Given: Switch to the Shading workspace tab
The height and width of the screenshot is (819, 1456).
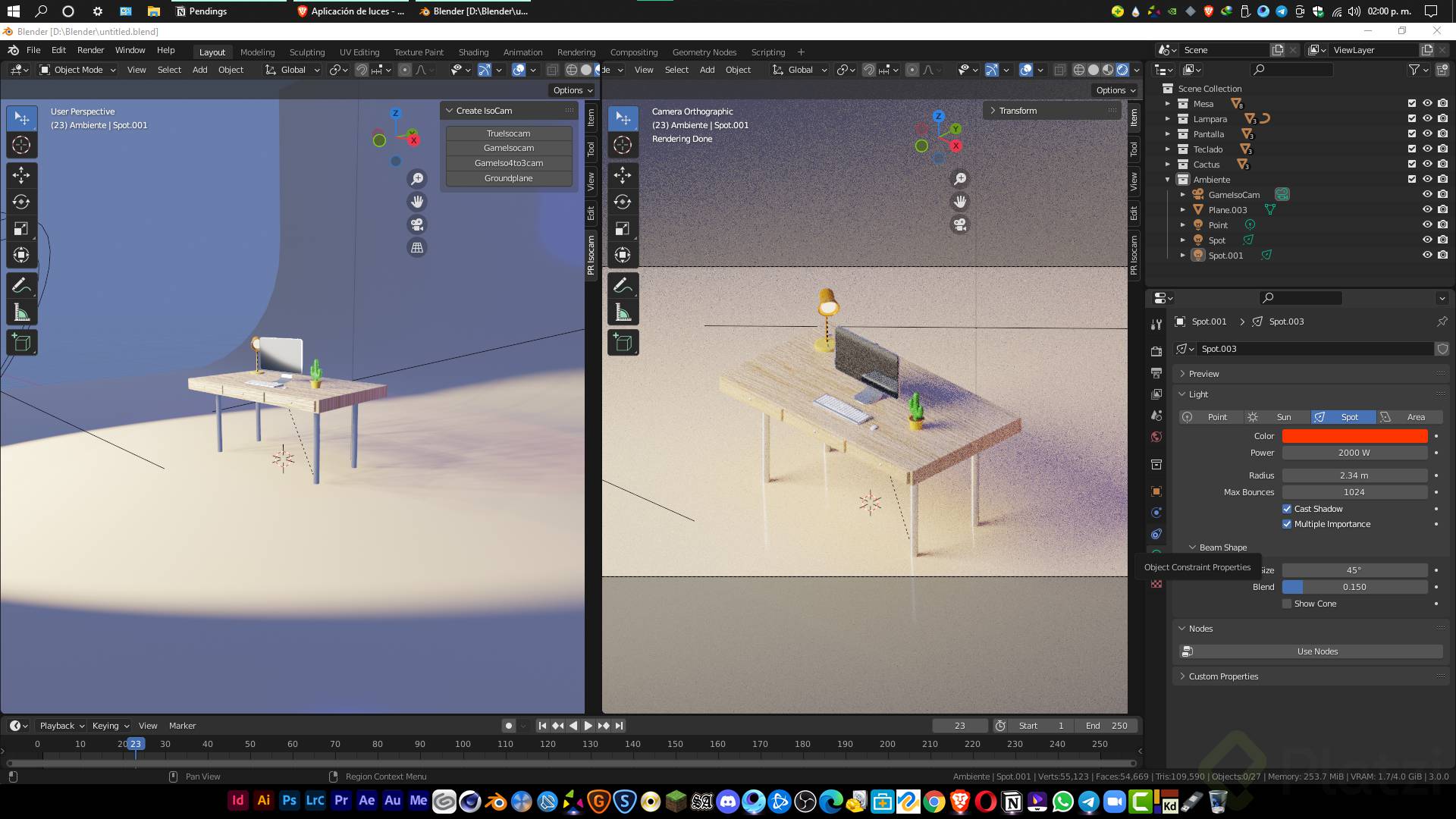Looking at the screenshot, I should (x=473, y=52).
